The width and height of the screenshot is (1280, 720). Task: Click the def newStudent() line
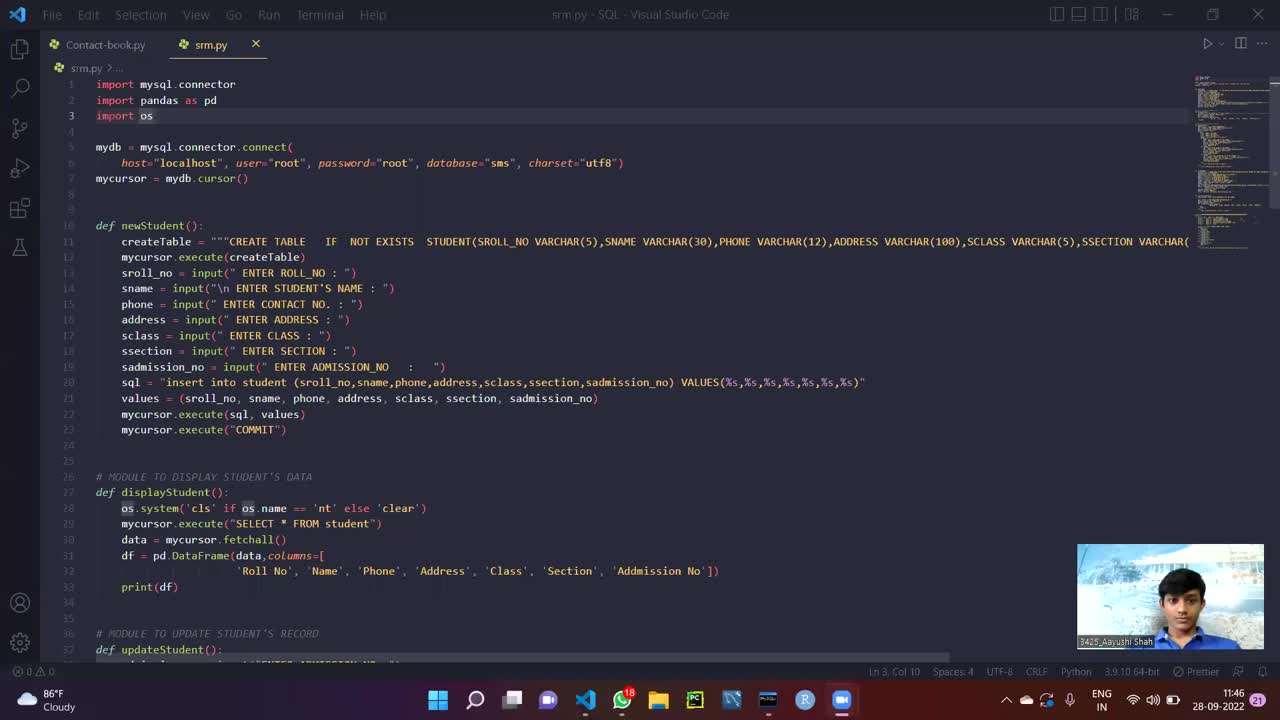point(149,226)
